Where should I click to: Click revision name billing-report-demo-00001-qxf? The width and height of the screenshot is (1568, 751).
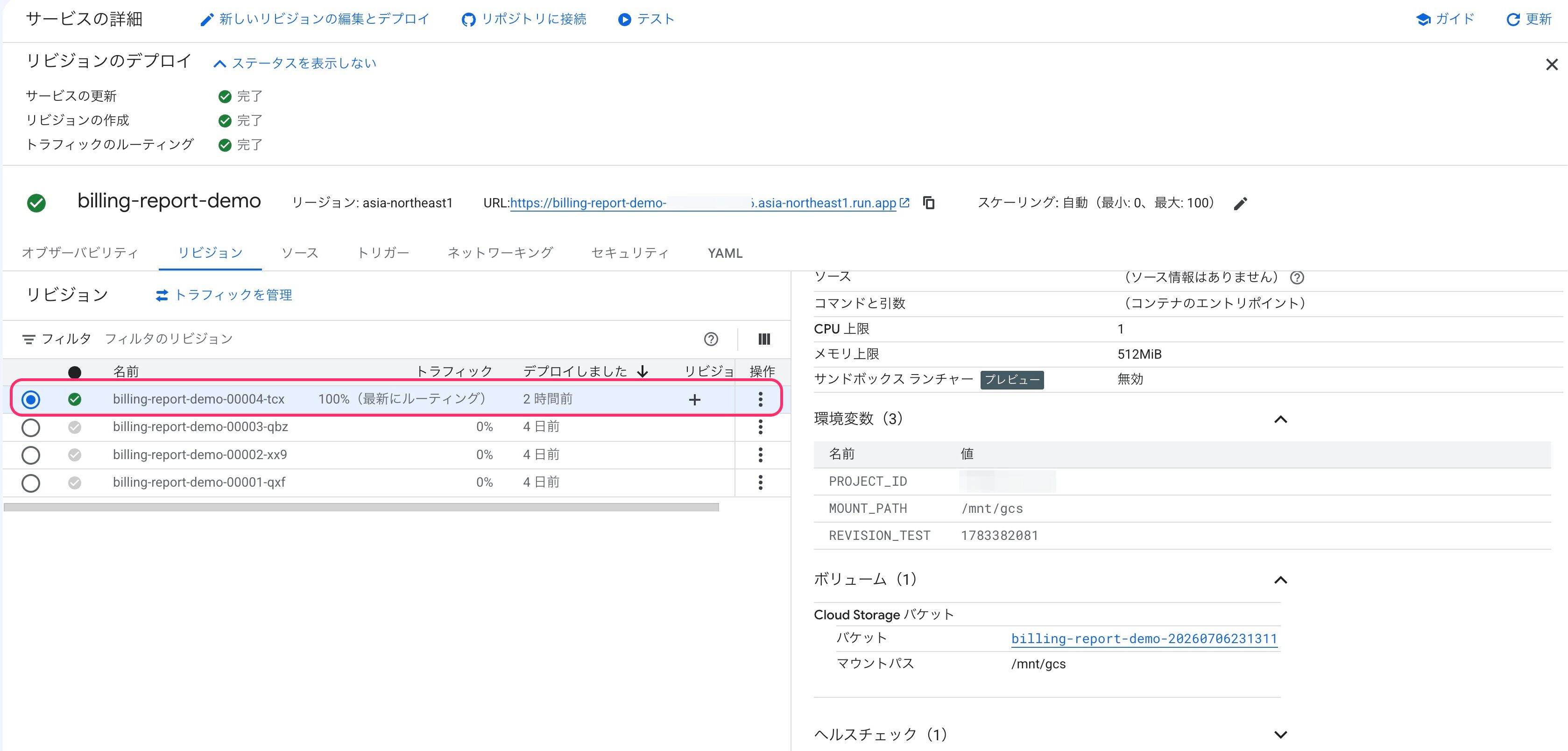tap(199, 482)
